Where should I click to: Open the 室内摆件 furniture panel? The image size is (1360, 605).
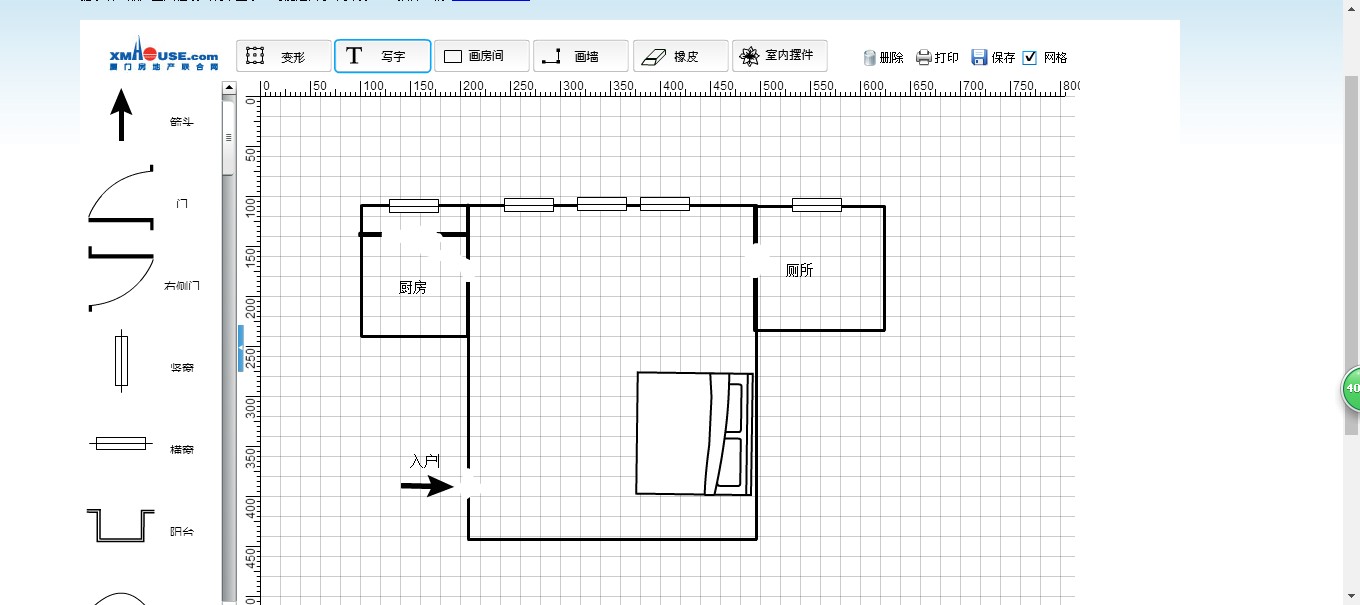pyautogui.click(x=779, y=56)
